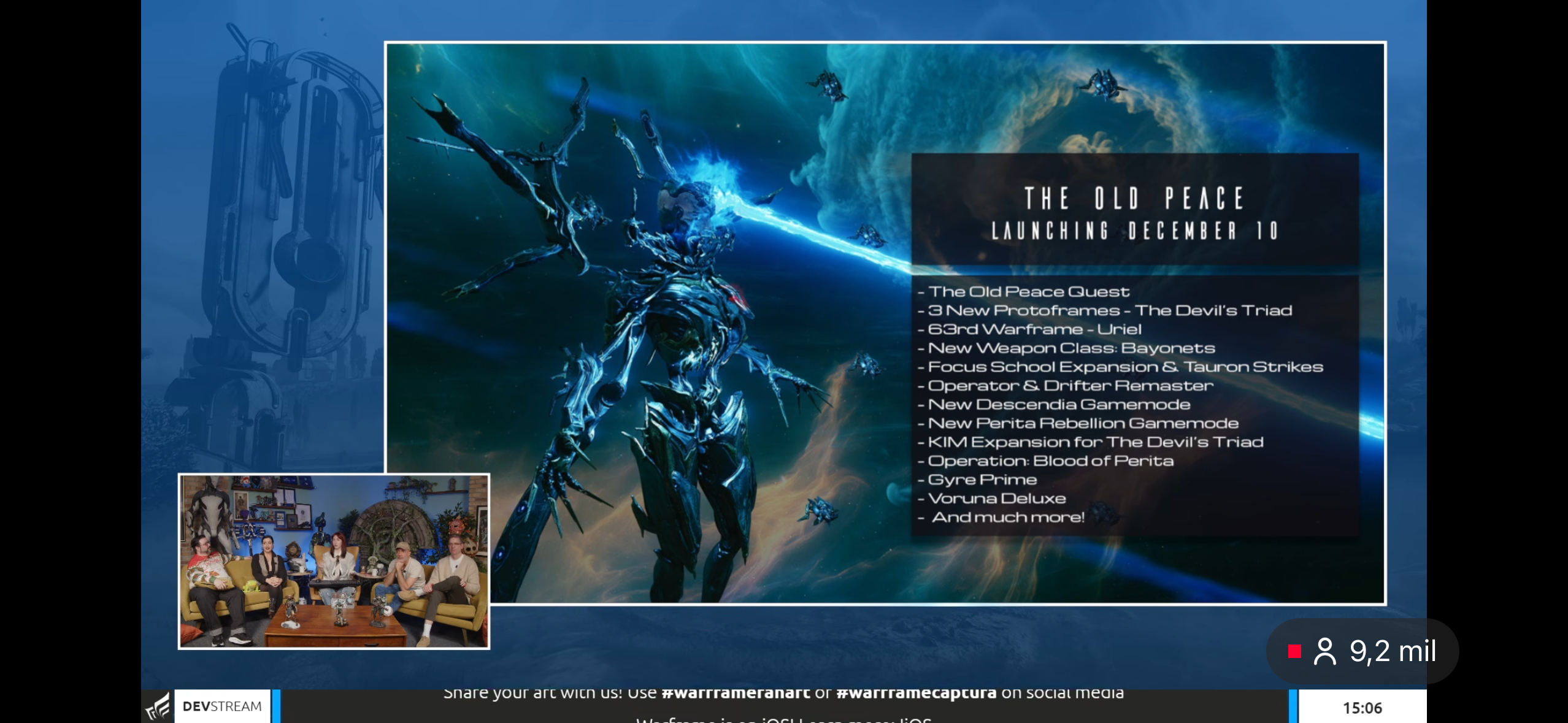The width and height of the screenshot is (1568, 723).
Task: Click the red live indicator dot
Action: pyautogui.click(x=1294, y=651)
